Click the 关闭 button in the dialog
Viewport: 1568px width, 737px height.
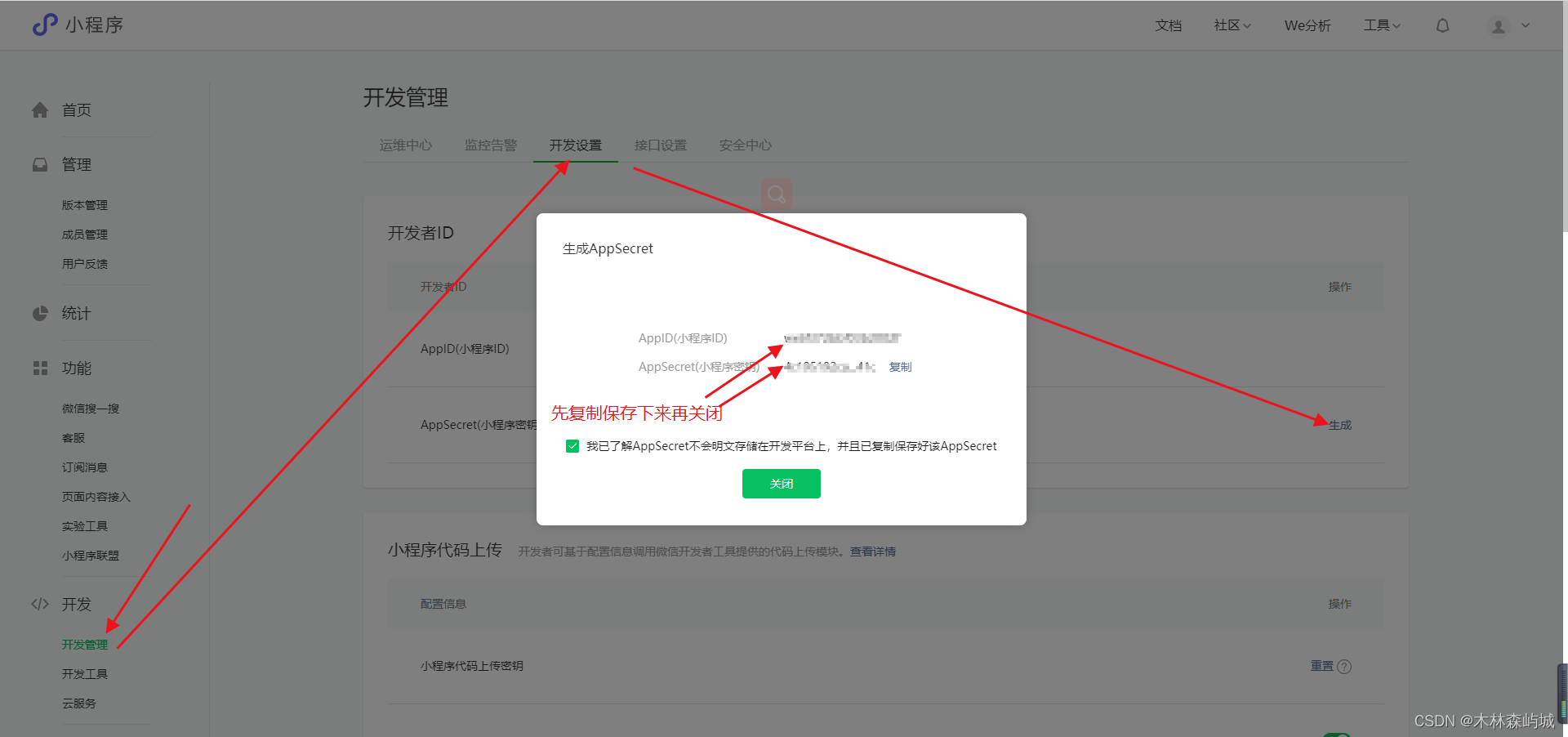coord(781,483)
